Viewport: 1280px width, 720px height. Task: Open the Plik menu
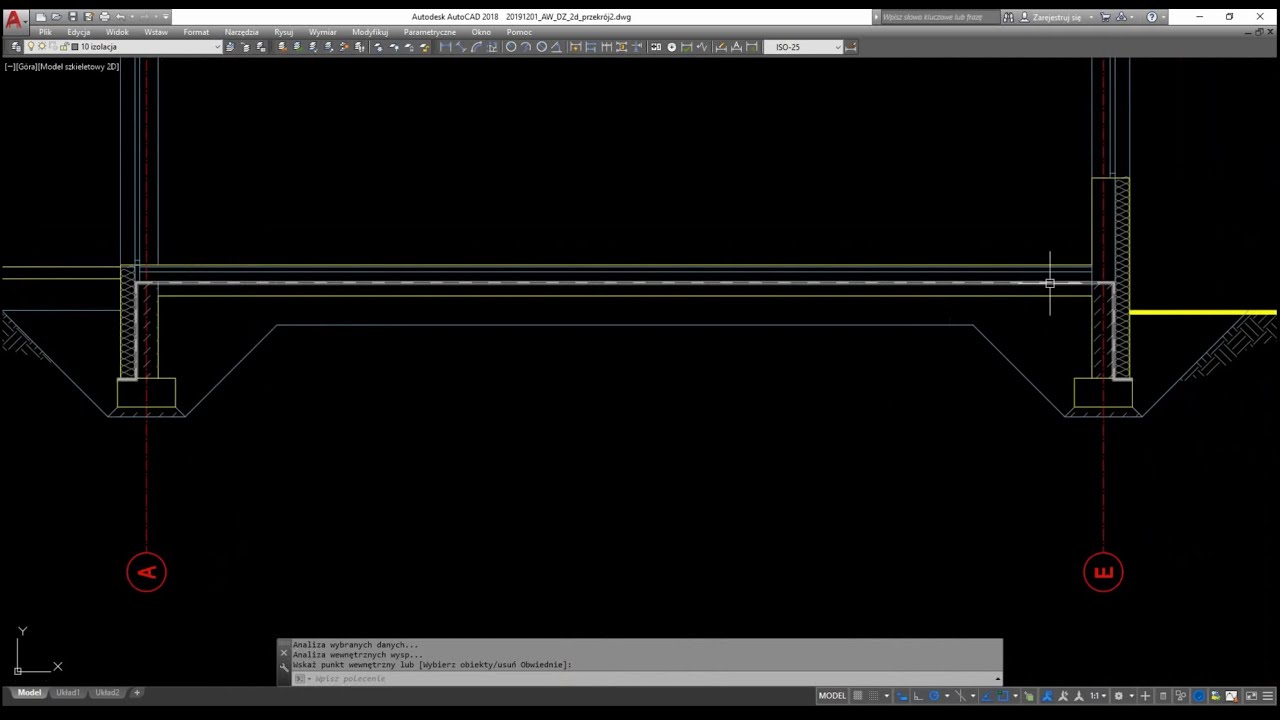tap(45, 32)
